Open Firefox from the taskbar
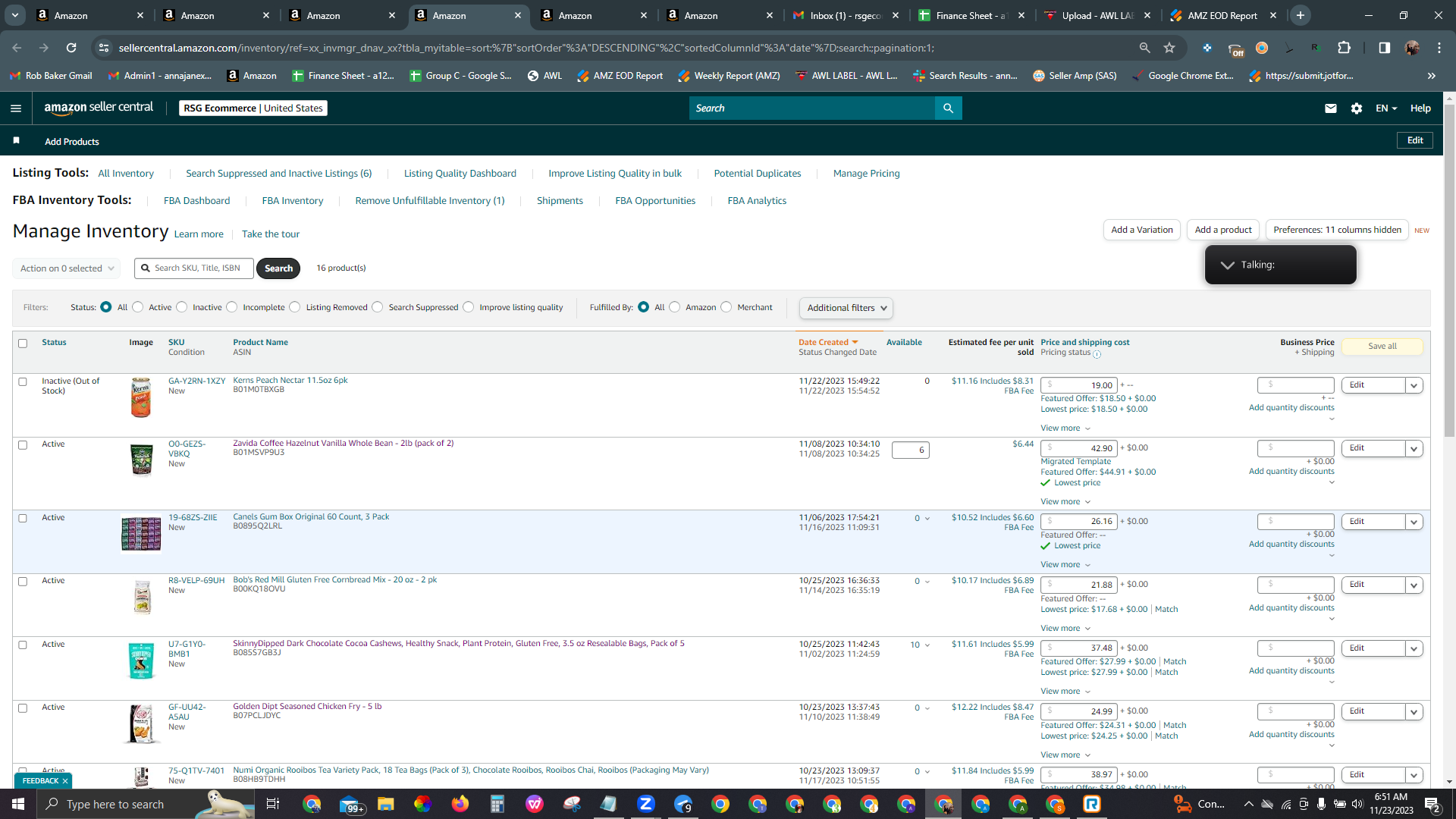The image size is (1456, 819). tap(460, 804)
